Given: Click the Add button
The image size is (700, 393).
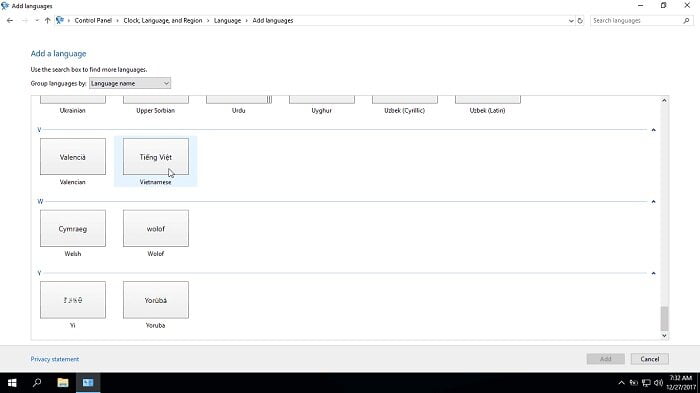Looking at the screenshot, I should (x=605, y=359).
